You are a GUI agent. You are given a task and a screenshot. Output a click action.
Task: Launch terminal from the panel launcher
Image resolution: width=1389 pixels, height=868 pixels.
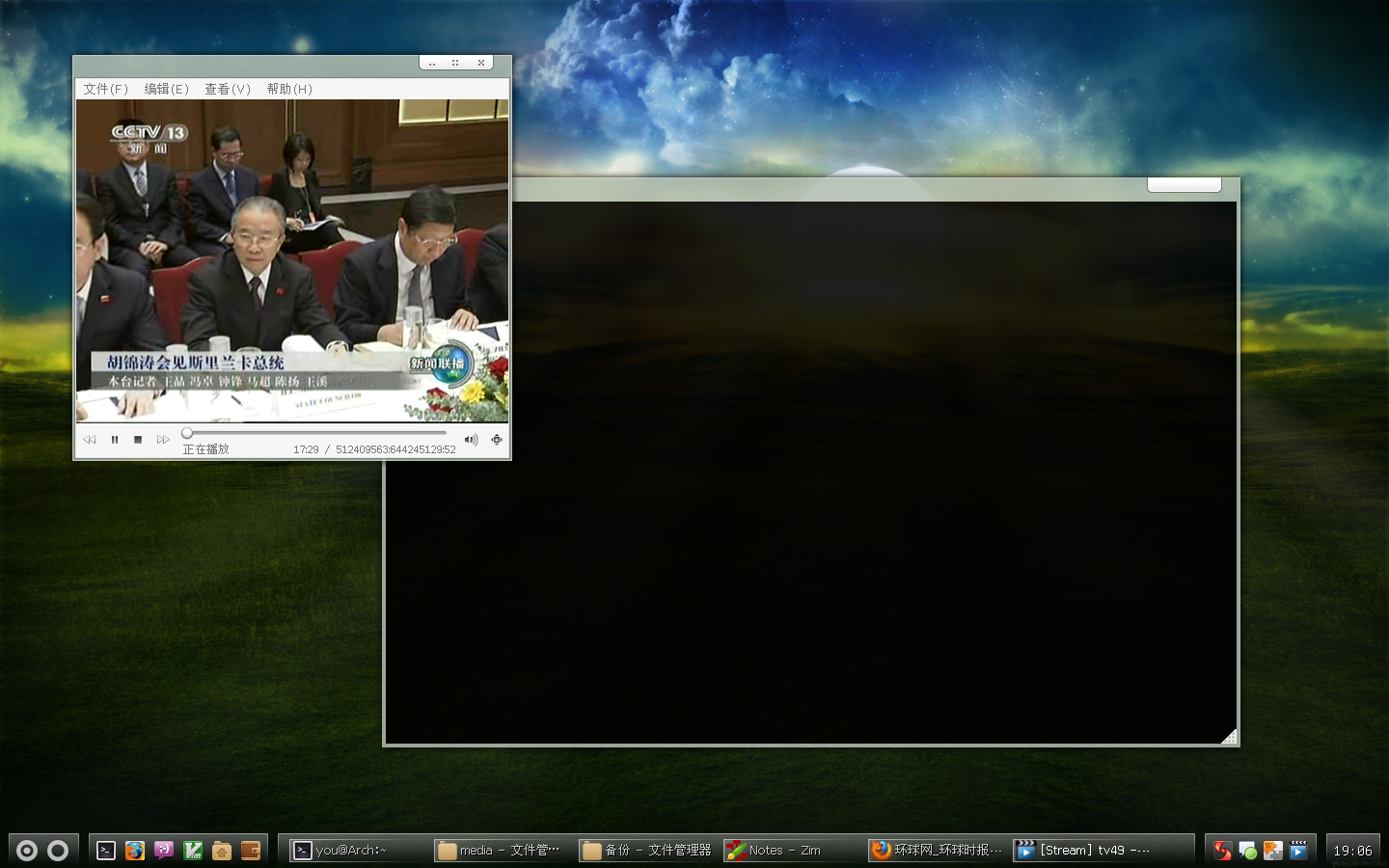click(x=106, y=850)
